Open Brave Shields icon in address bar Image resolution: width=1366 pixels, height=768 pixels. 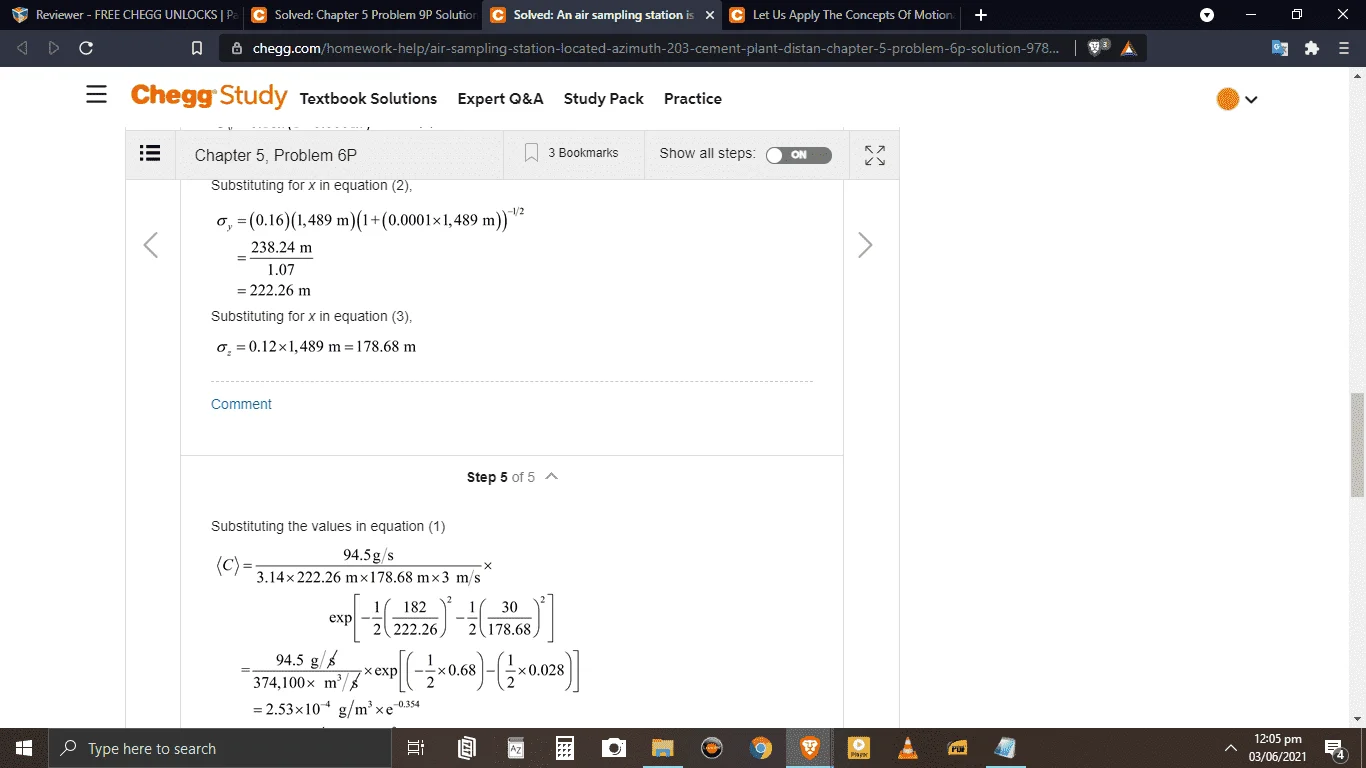pyautogui.click(x=1097, y=48)
